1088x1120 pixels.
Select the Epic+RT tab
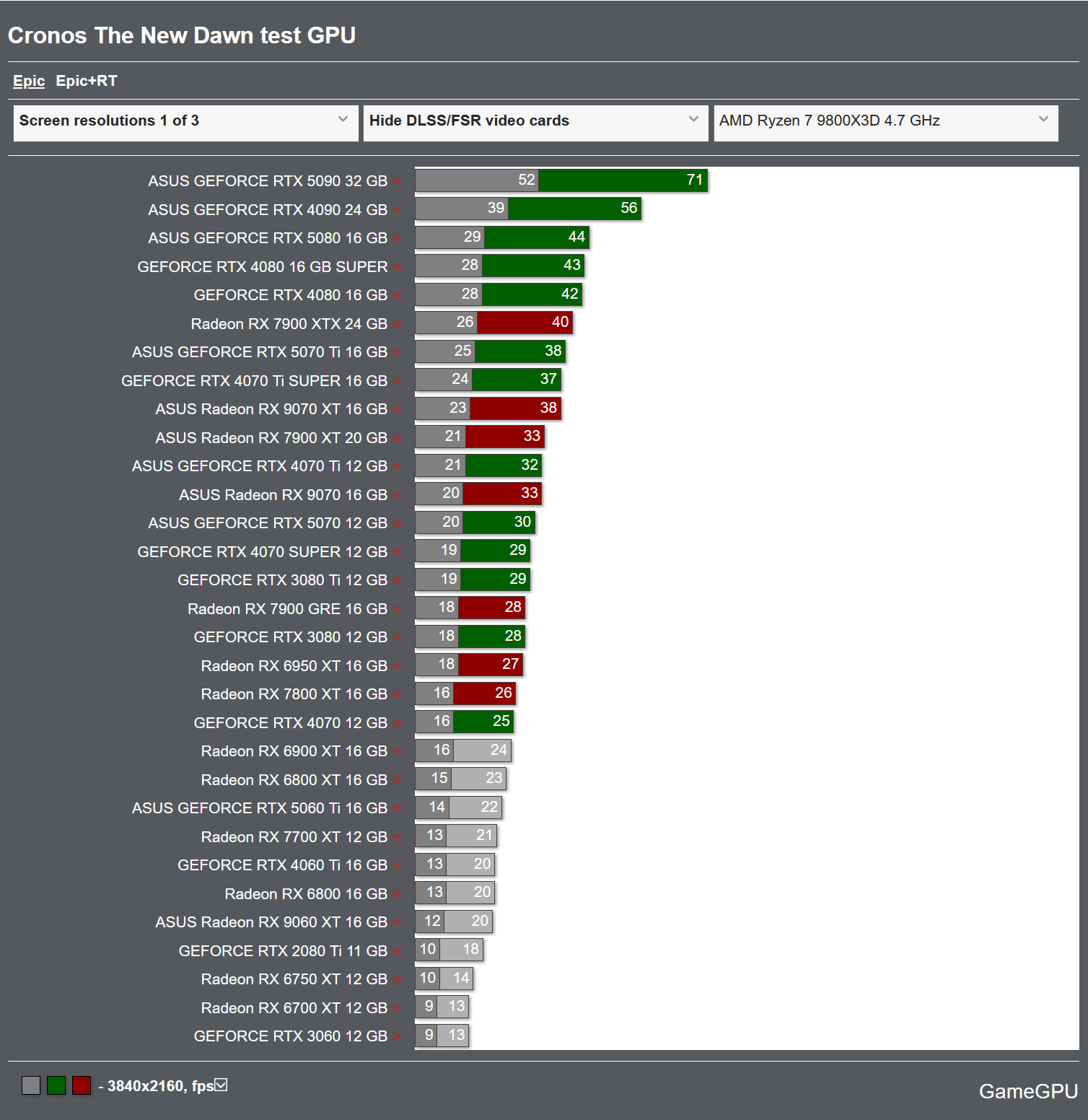click(x=87, y=82)
